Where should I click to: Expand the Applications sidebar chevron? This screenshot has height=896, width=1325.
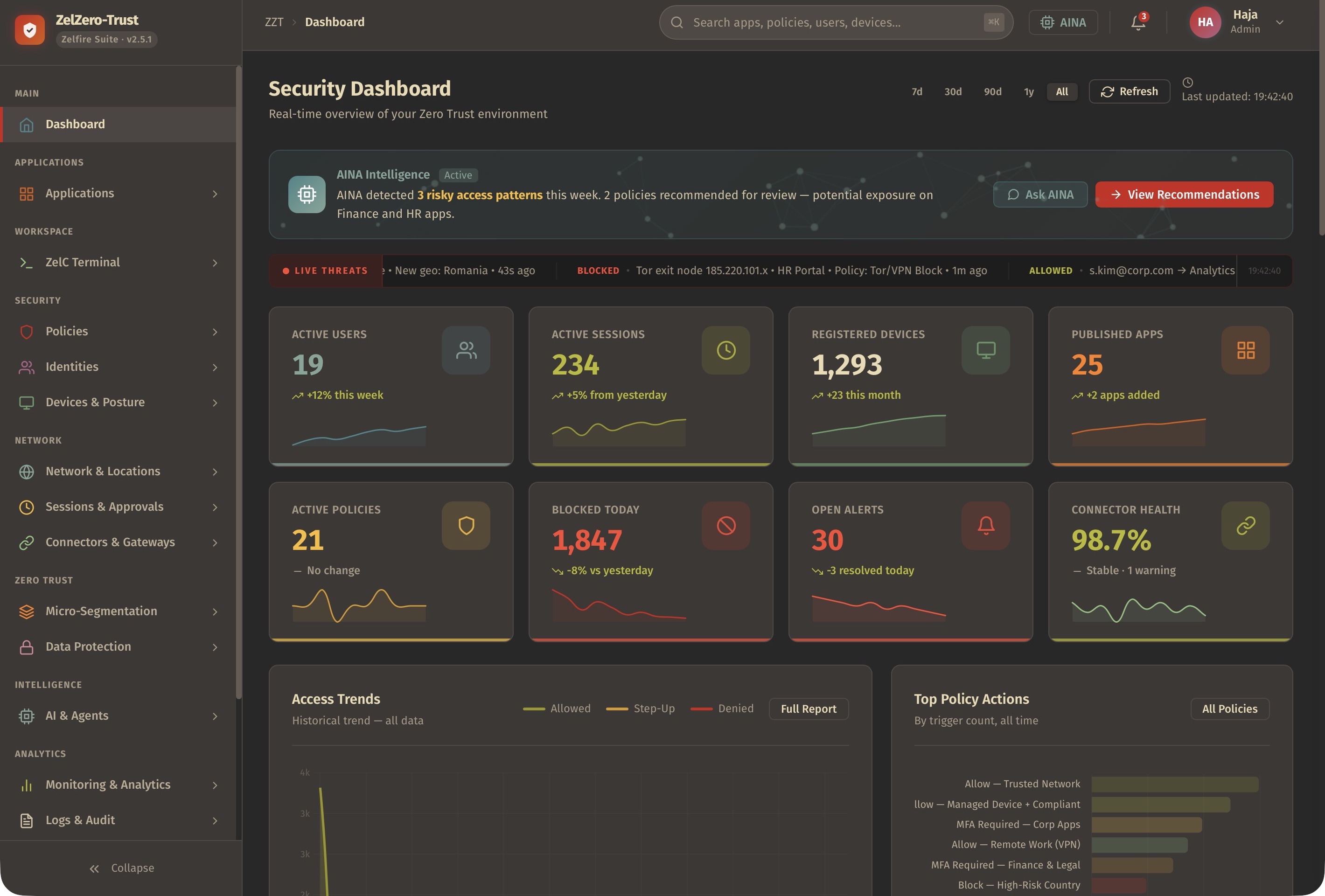(215, 194)
